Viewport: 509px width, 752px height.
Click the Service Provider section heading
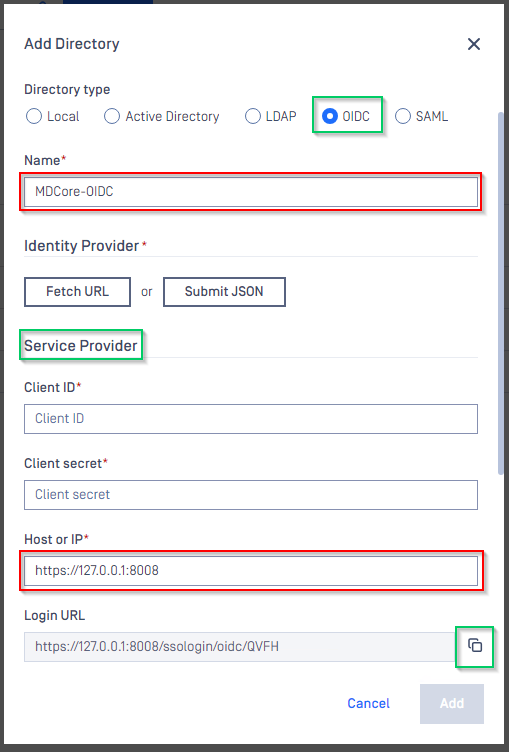tap(81, 346)
